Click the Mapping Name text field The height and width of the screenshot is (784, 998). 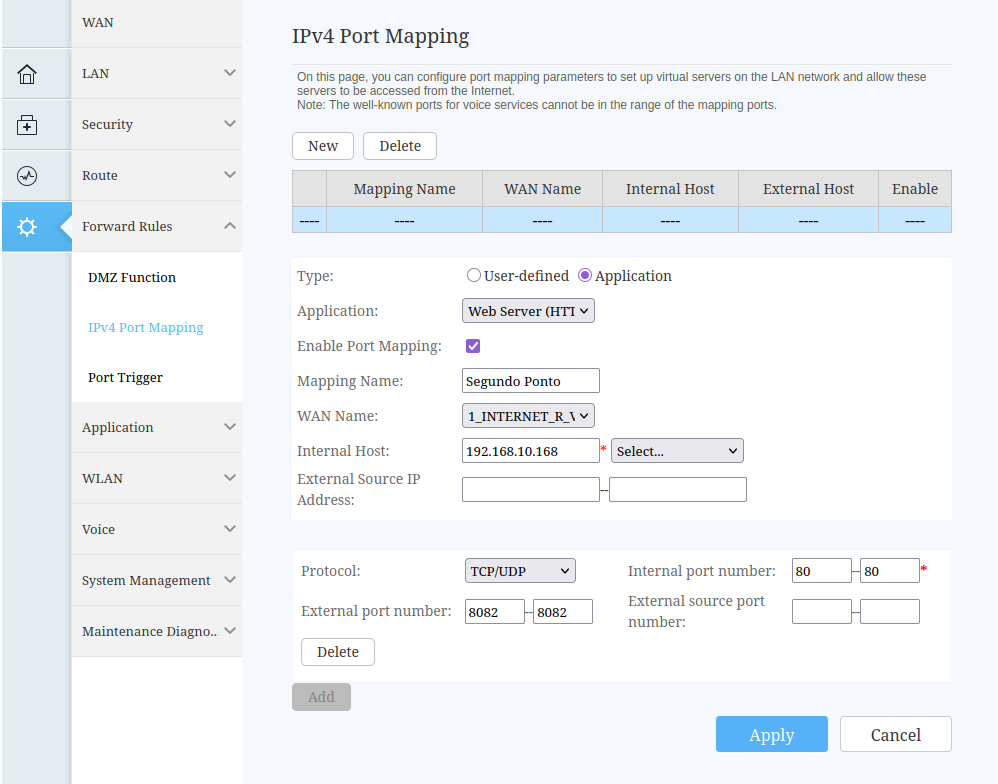click(x=531, y=381)
